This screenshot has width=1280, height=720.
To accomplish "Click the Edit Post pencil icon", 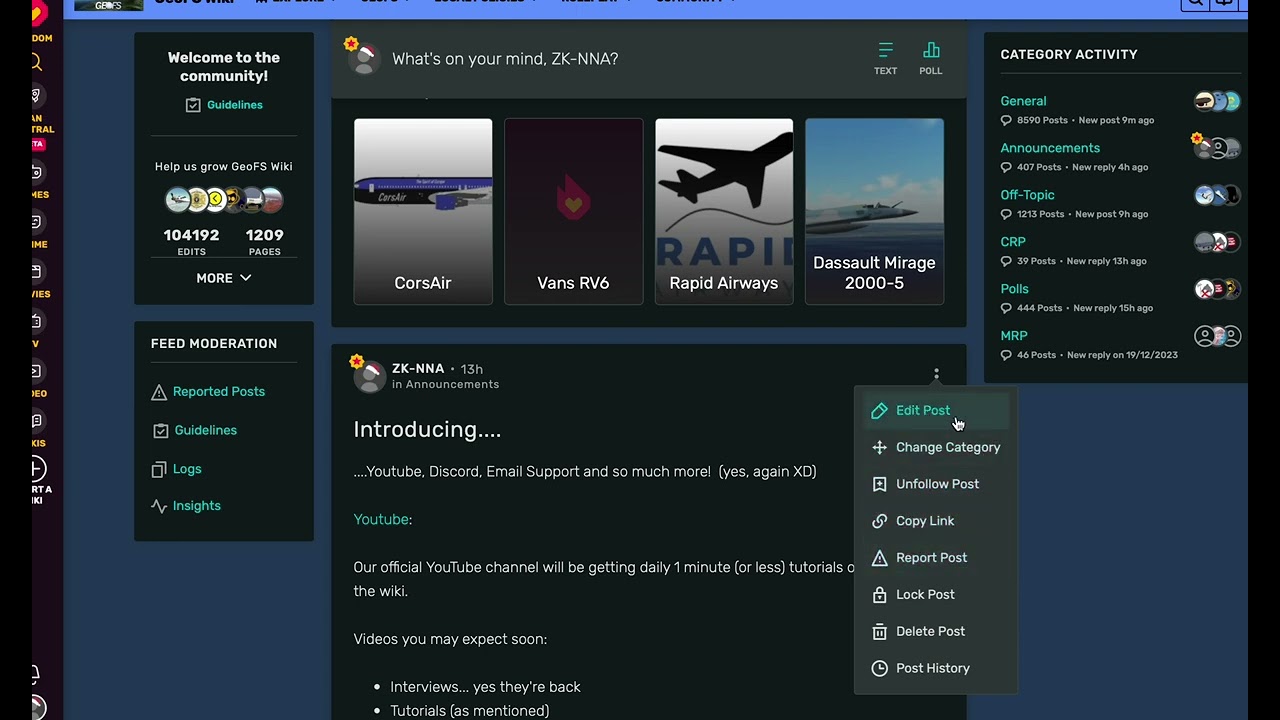I will click(x=879, y=411).
